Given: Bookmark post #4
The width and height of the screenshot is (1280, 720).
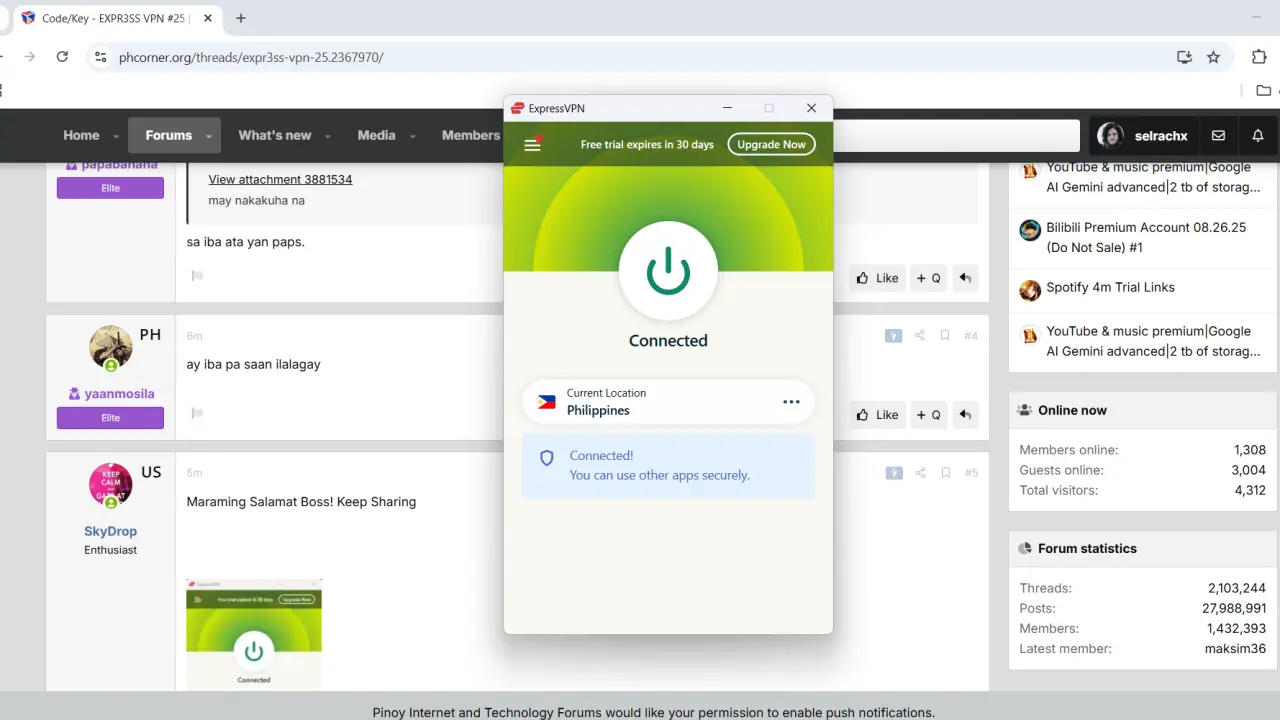Looking at the screenshot, I should tap(945, 336).
